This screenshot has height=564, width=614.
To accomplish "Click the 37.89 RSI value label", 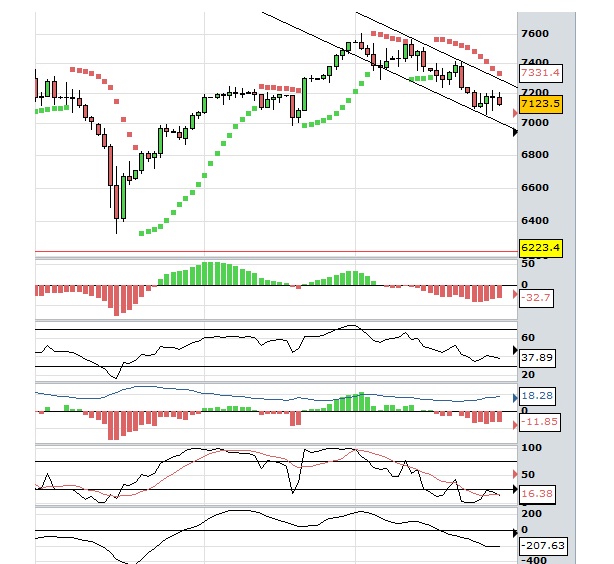I will point(537,358).
